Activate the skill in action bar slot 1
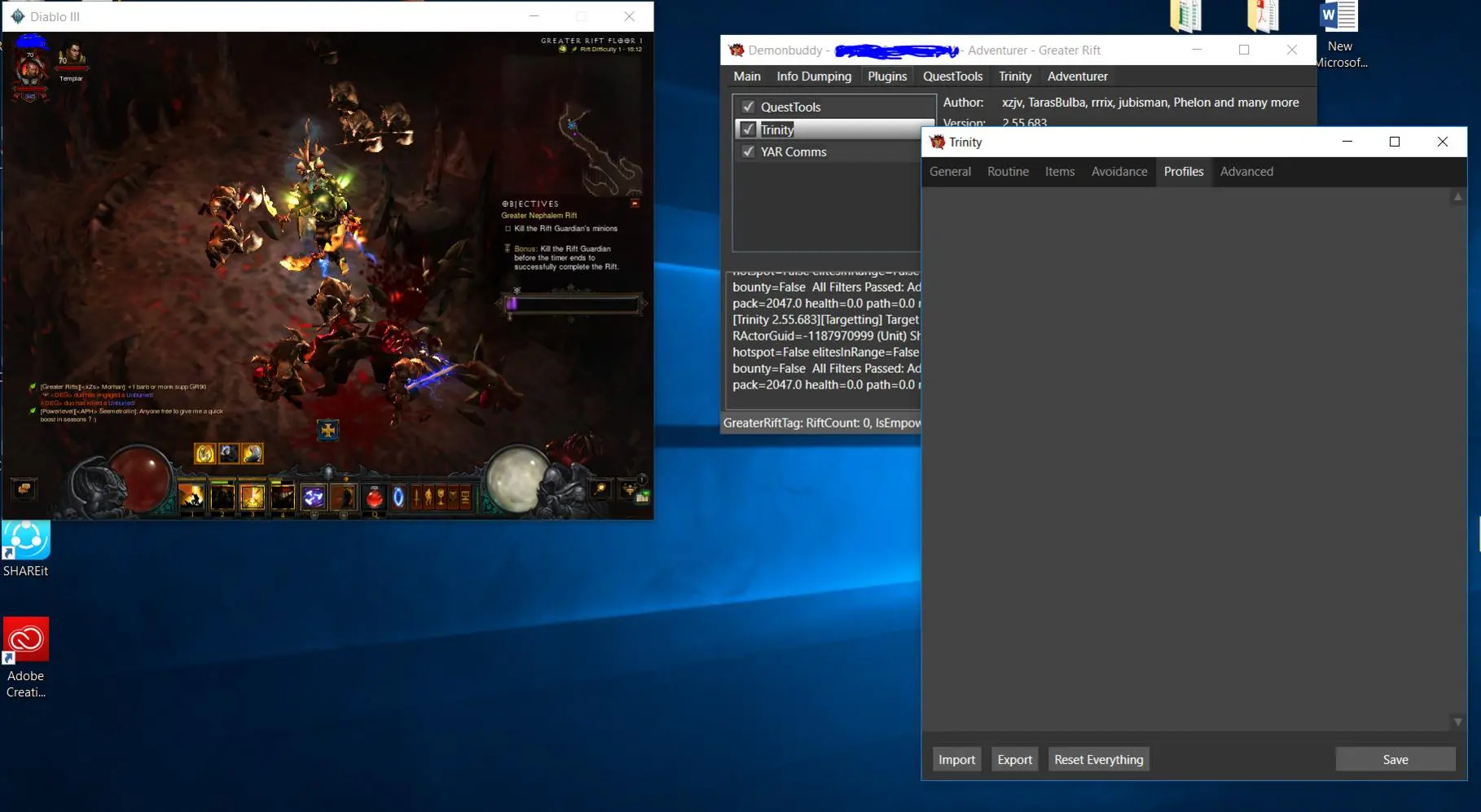This screenshot has width=1481, height=812. pos(192,497)
